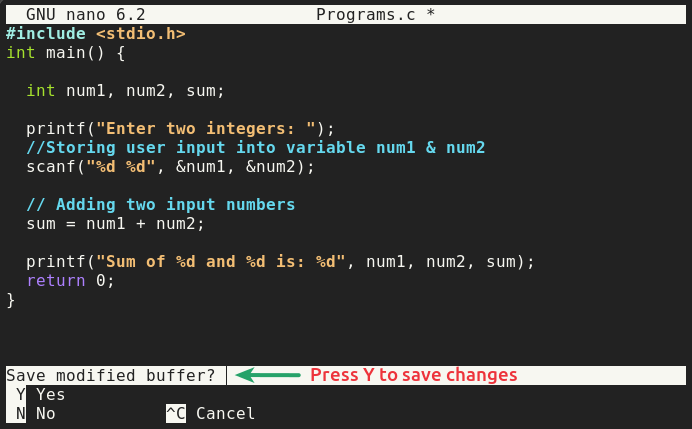
Task: Choose No to discard changes
Action: click(x=46, y=414)
